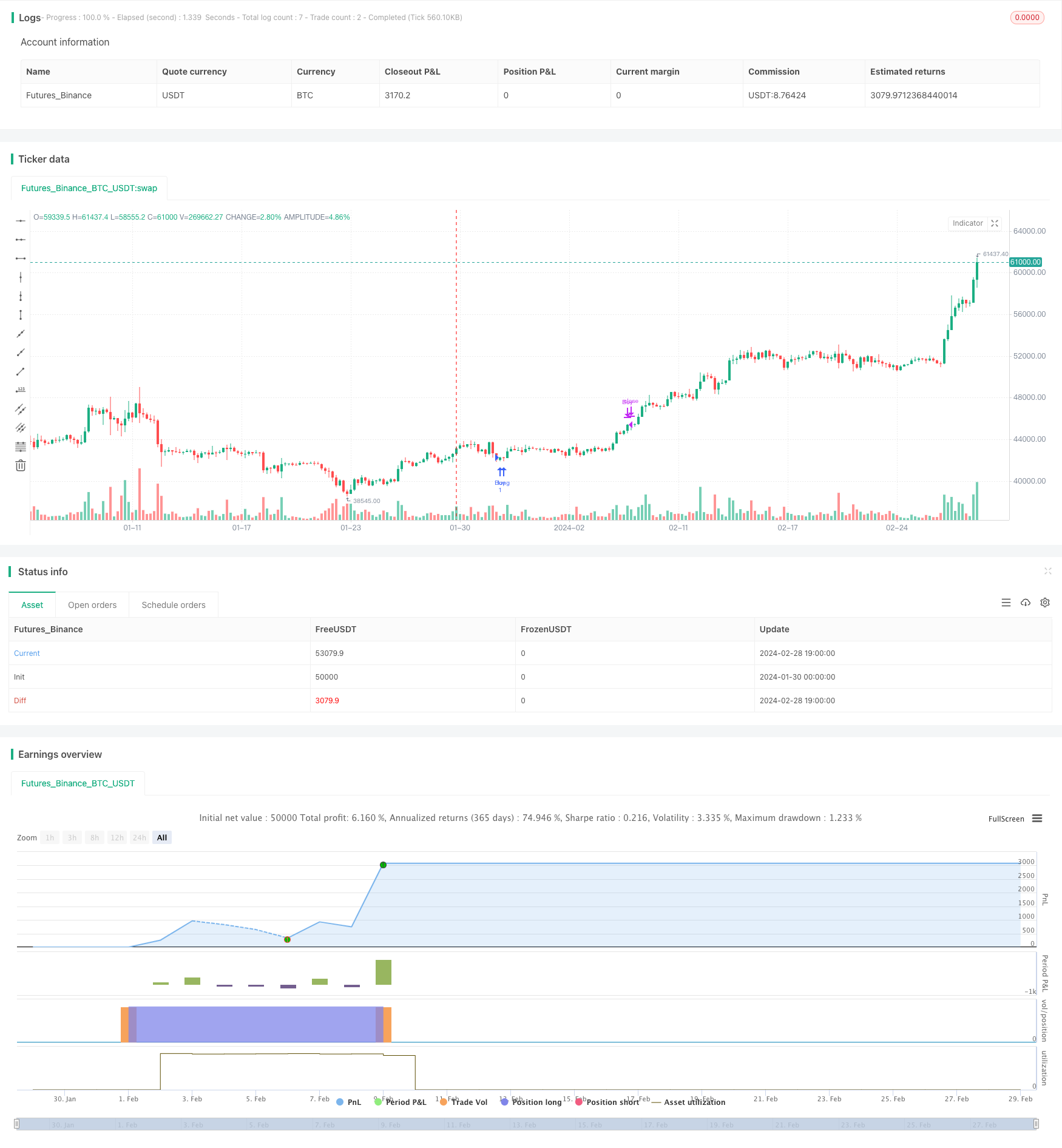1062x1148 pixels.
Task: Select the price channel line tool
Action: (x=21, y=409)
